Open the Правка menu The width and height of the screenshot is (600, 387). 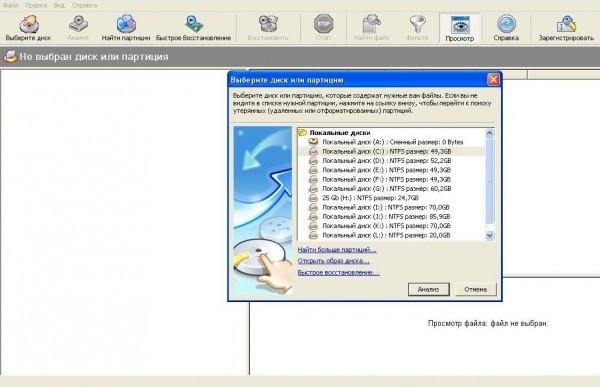(36, 5)
